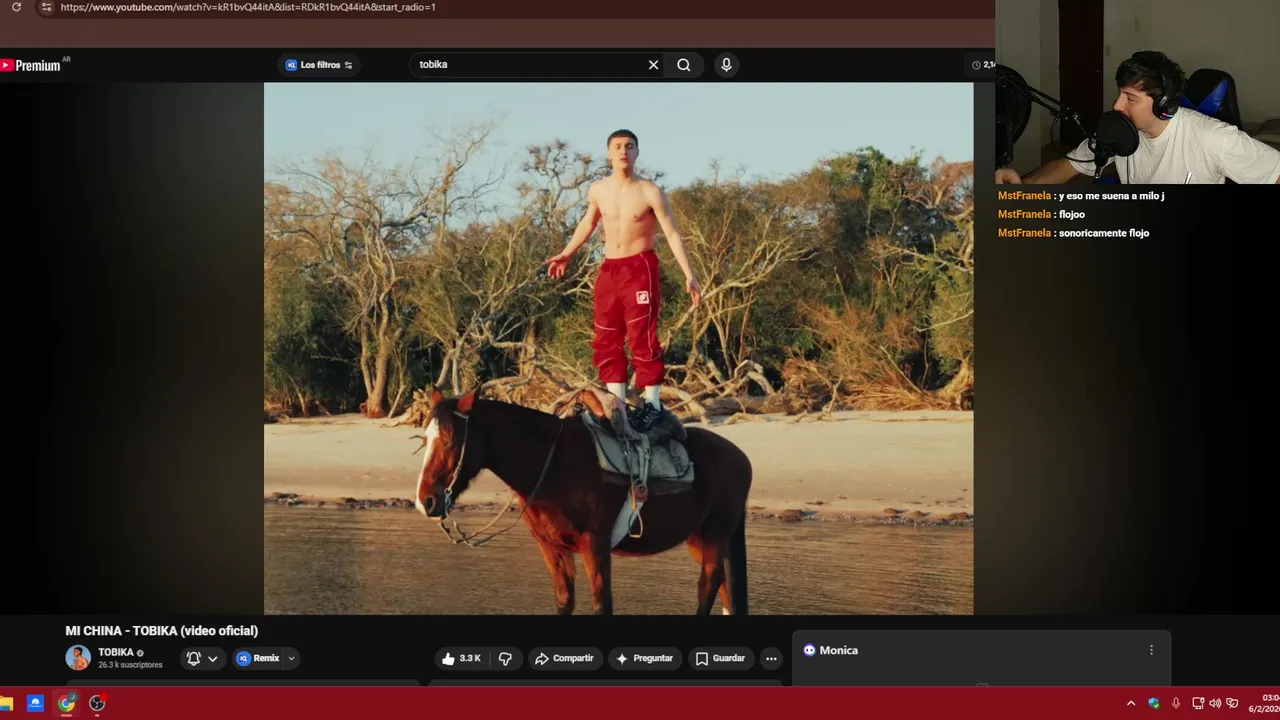This screenshot has height=720, width=1280.
Task: Click the notification bell for TOBIKA
Action: 194,658
